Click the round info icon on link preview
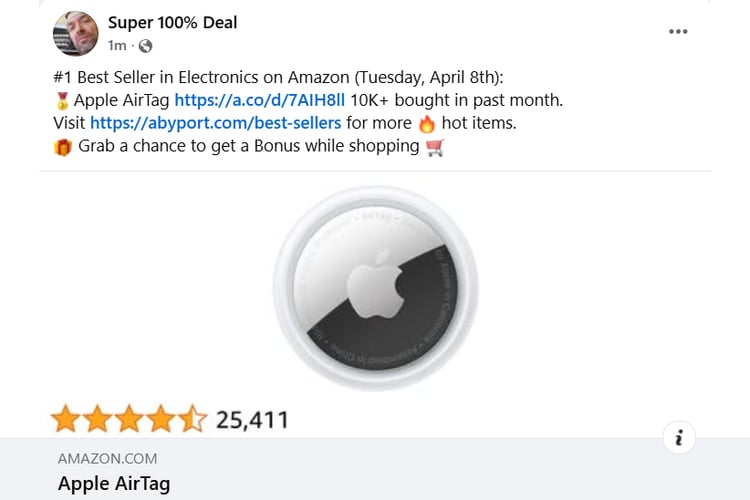 click(679, 437)
